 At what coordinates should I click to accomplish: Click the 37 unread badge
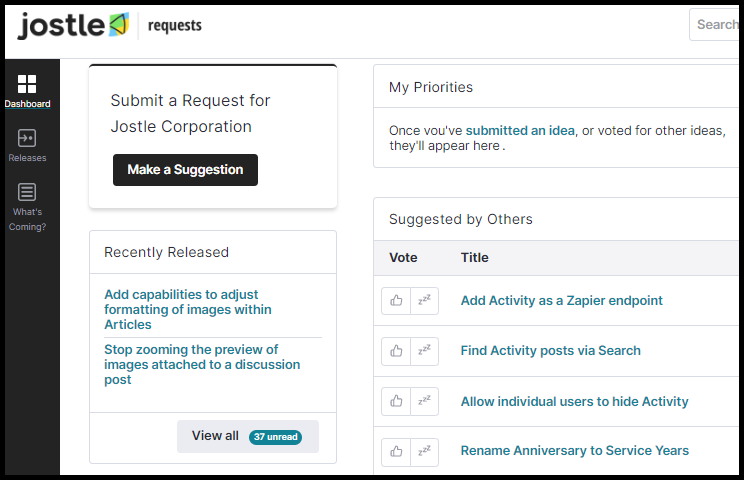(275, 437)
